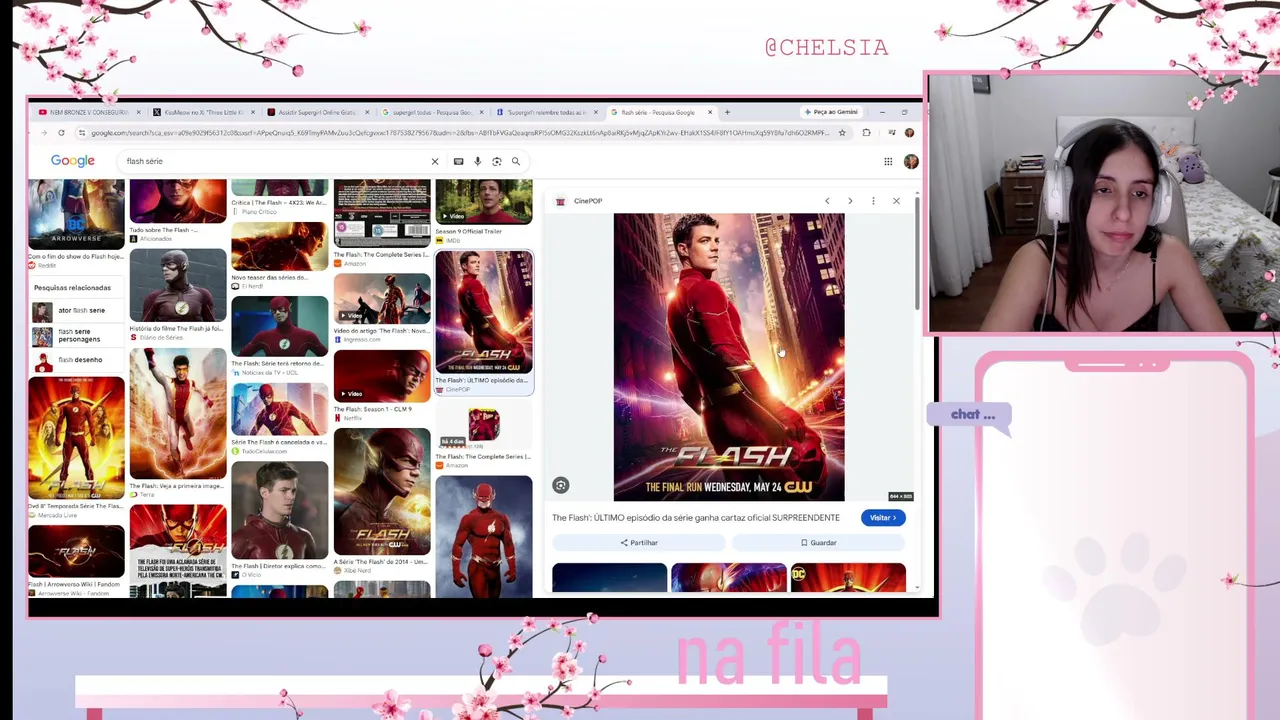Open the Reddit Arrowverse thumbnail
Image resolution: width=1280 pixels, height=720 pixels.
coord(77,214)
